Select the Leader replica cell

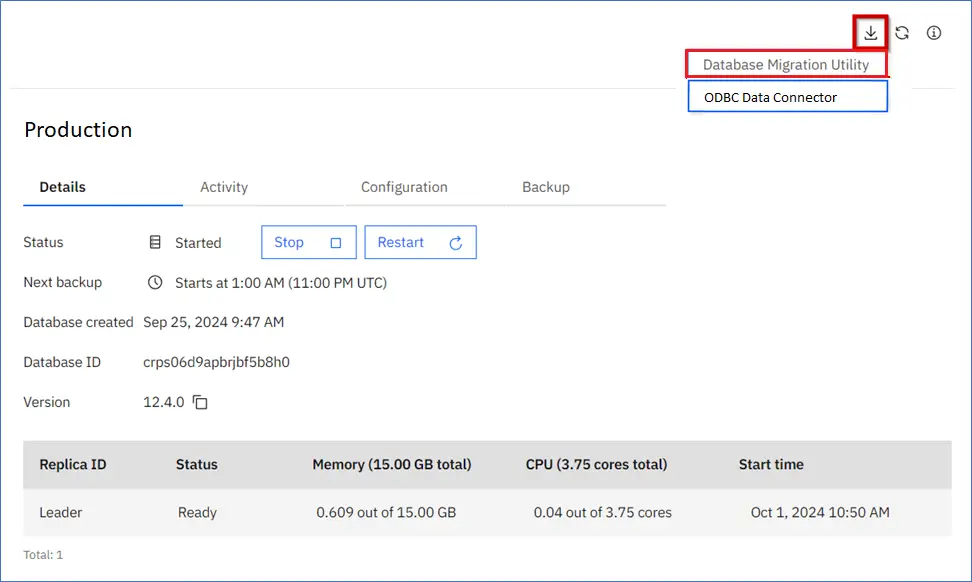pos(61,513)
